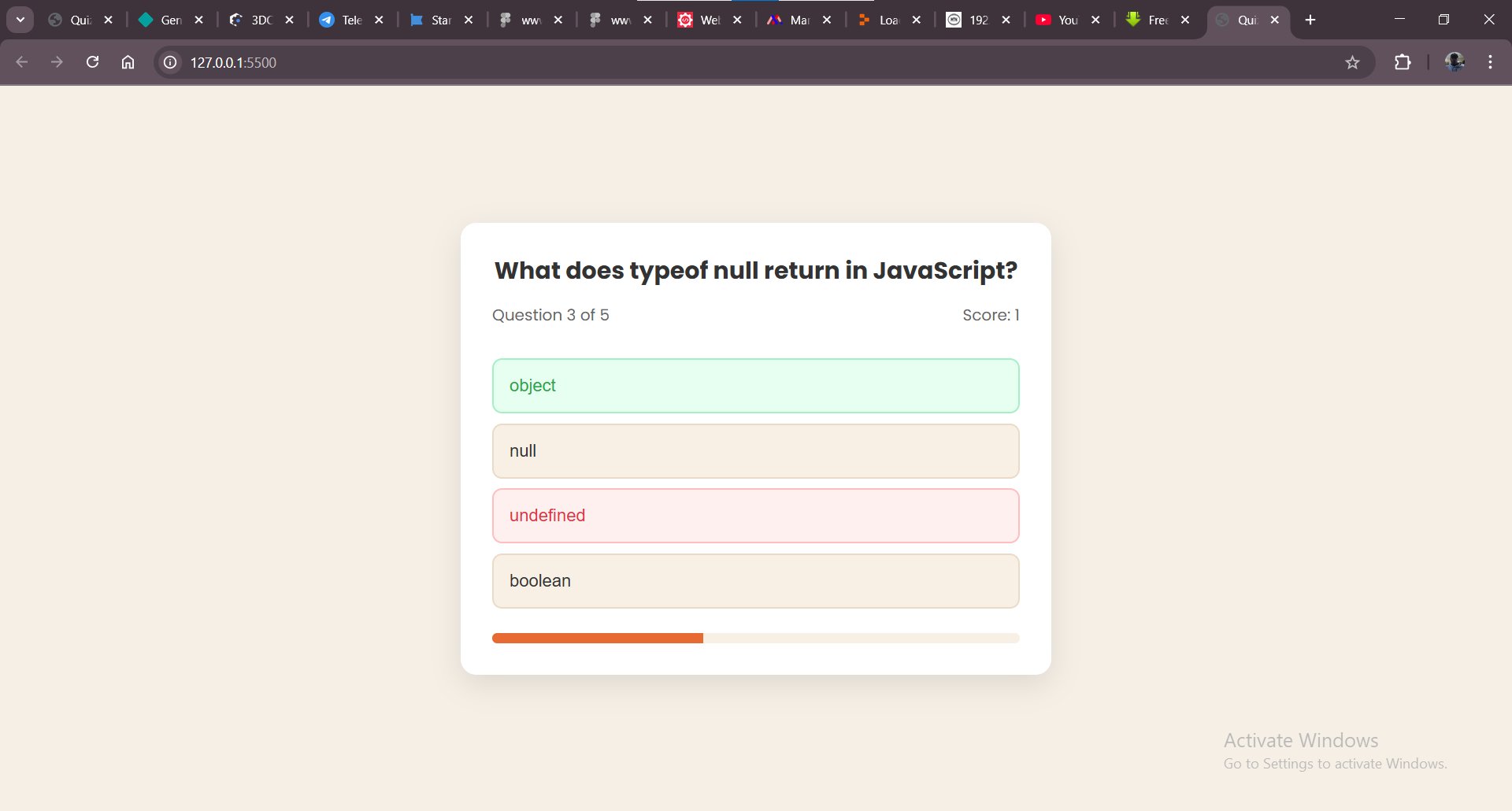Pick the "undefined" answer option
This screenshot has height=811, width=1512.
755,516
